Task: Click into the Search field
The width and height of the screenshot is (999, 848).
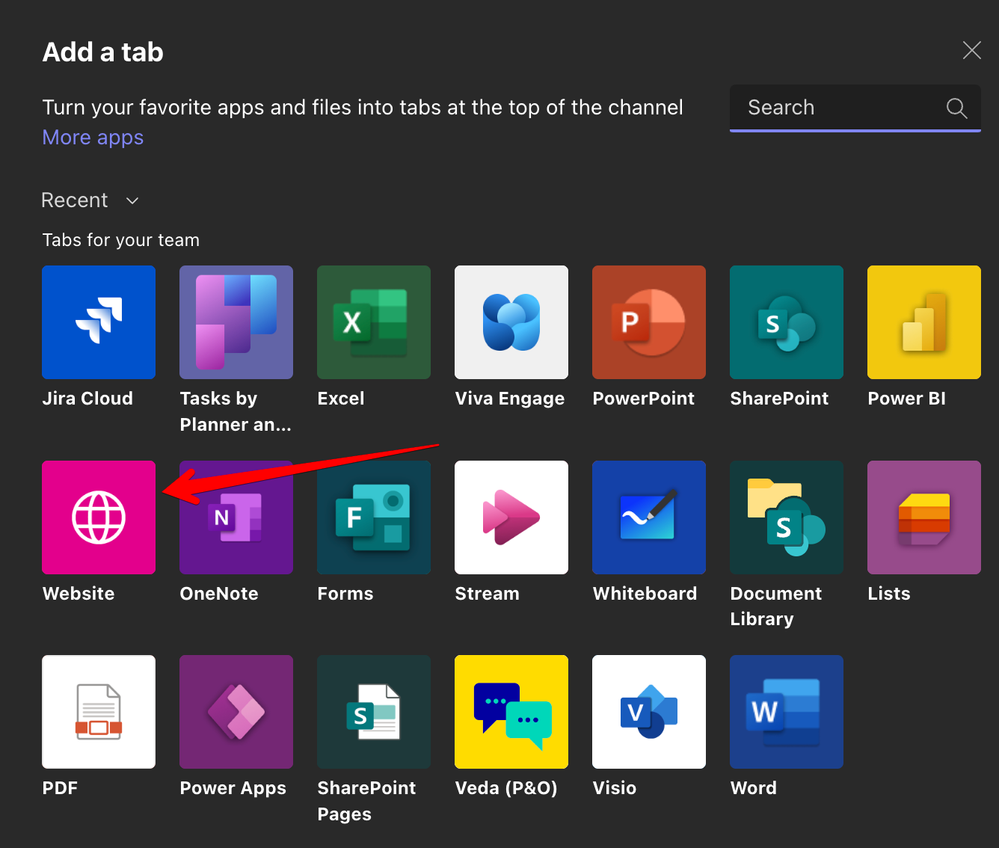Action: click(x=855, y=108)
